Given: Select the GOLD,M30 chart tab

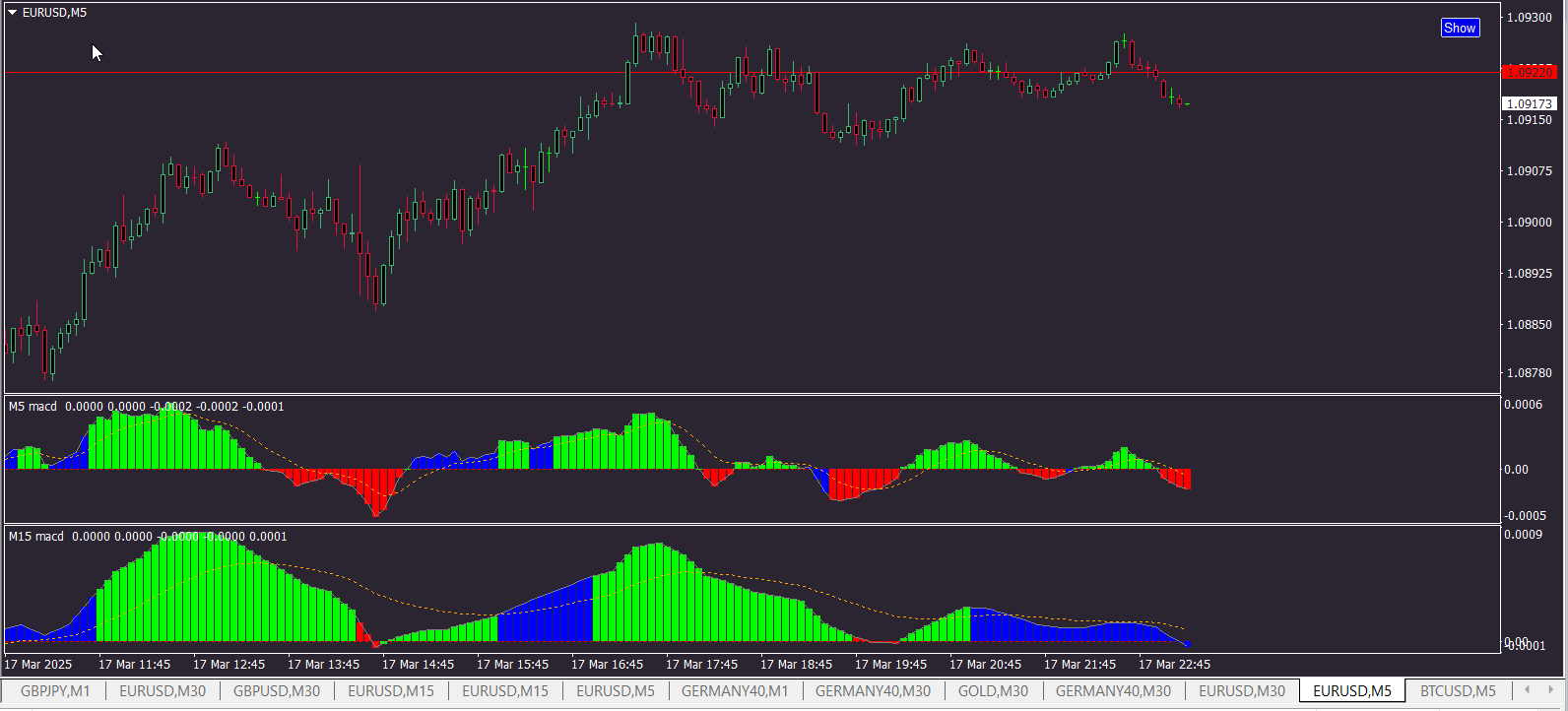Looking at the screenshot, I should click(x=993, y=690).
